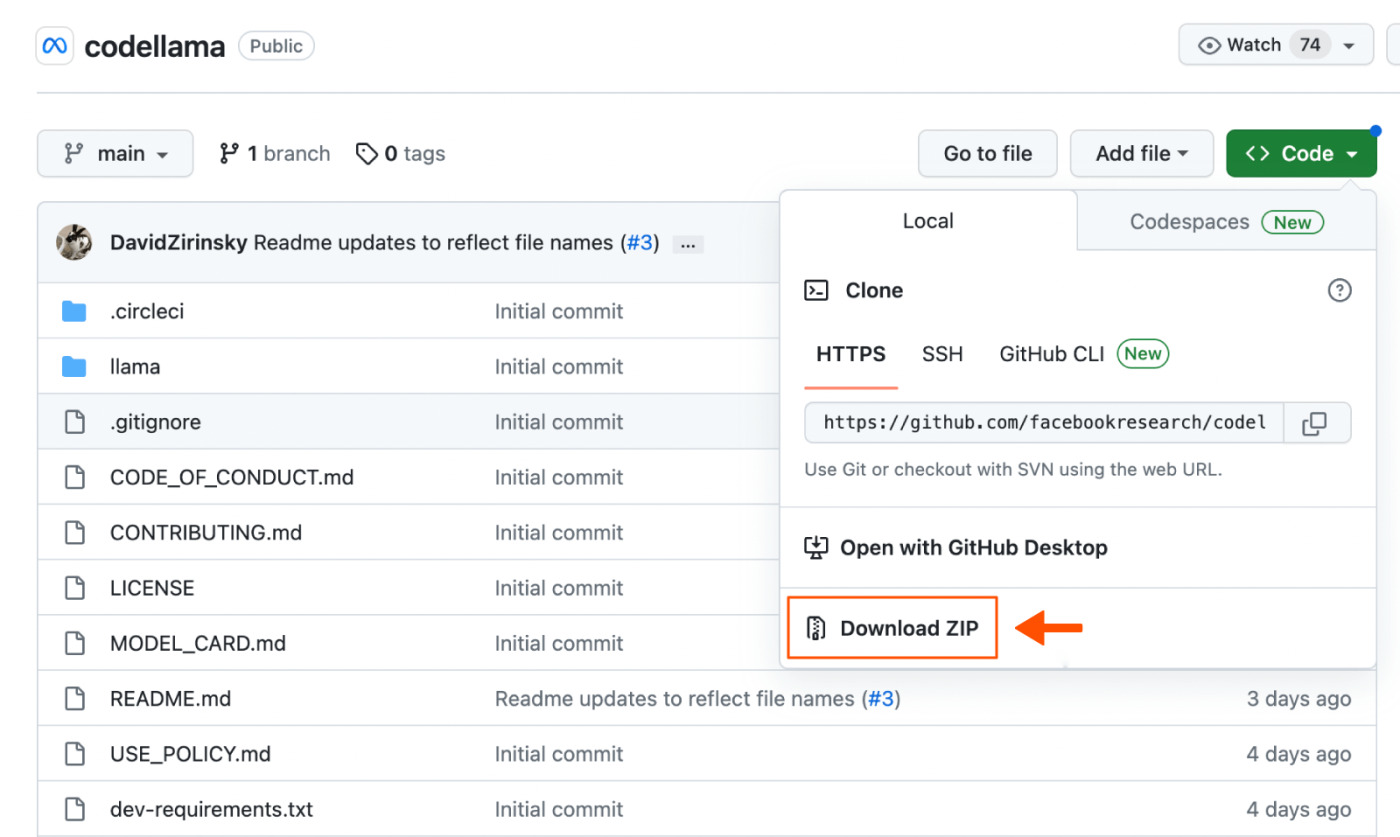
Task: Click the tags icon near 0 tags
Action: [367, 153]
